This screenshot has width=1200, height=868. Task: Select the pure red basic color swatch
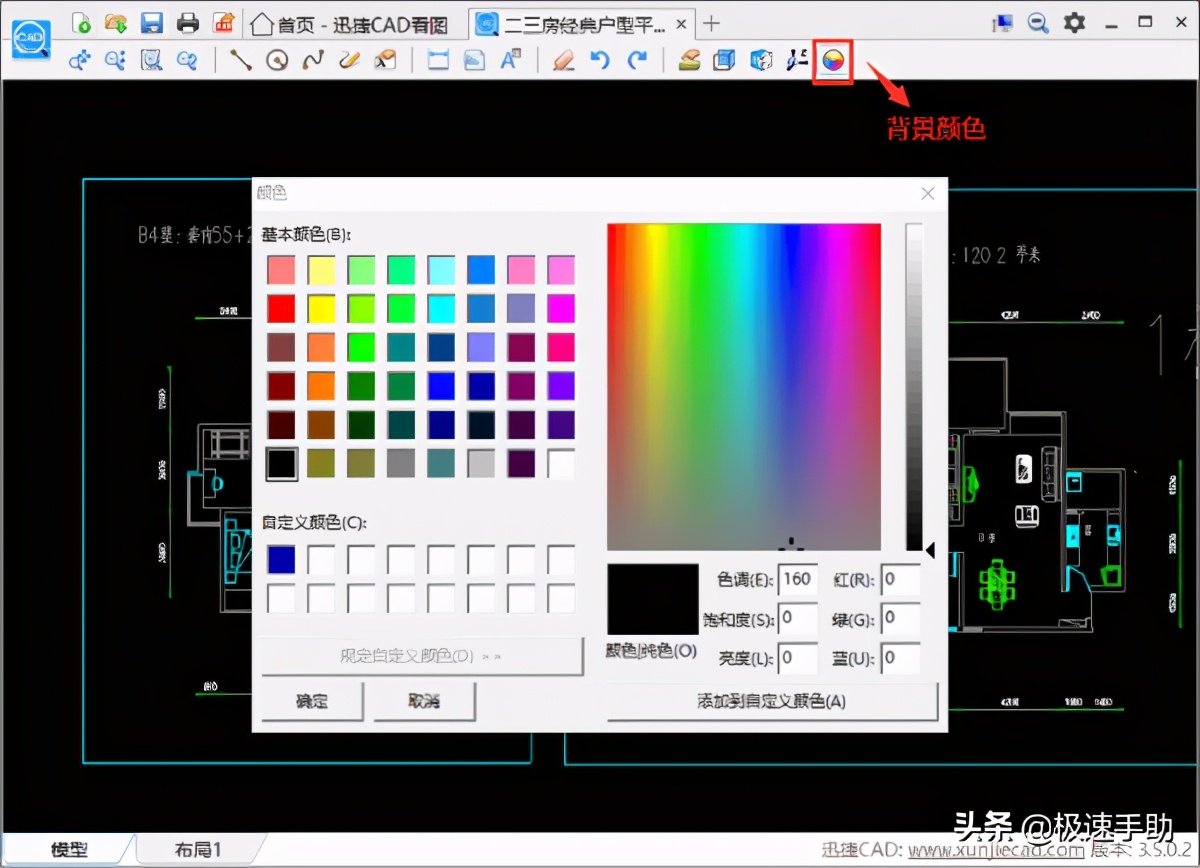(x=282, y=308)
